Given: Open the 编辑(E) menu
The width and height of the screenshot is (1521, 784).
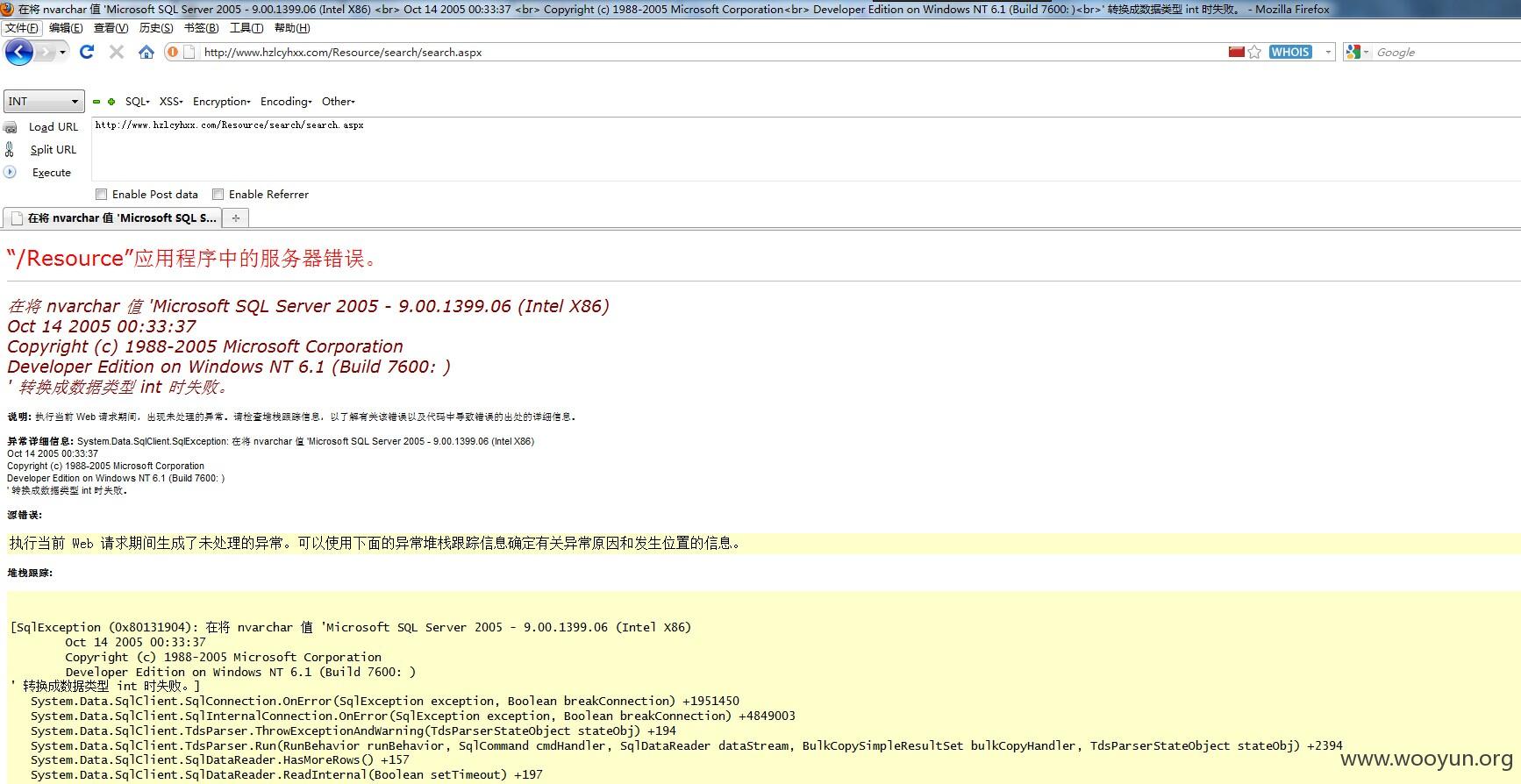Looking at the screenshot, I should (x=66, y=28).
